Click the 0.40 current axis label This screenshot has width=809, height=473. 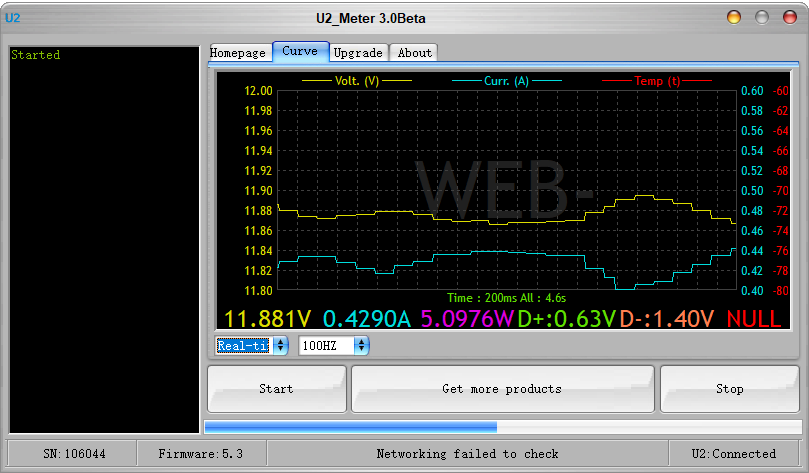point(752,291)
